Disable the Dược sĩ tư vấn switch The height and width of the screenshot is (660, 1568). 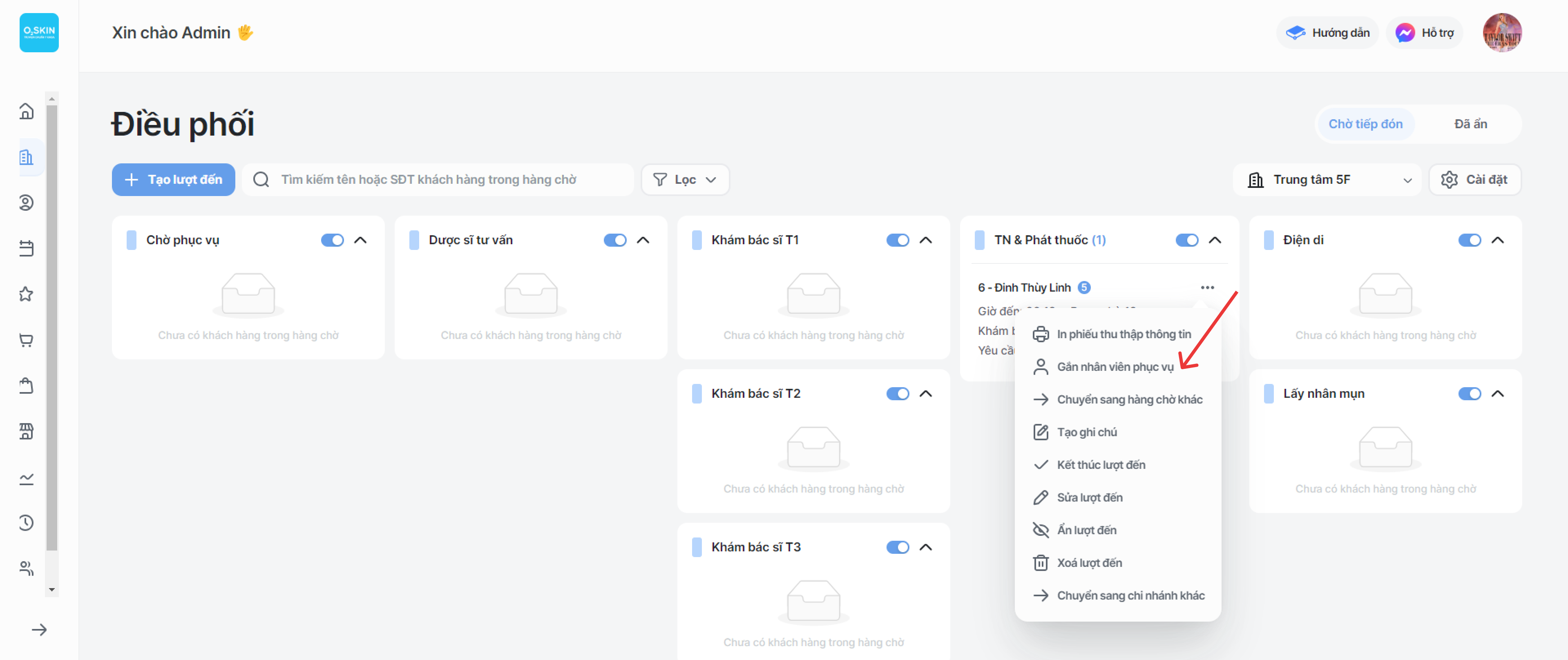tap(615, 240)
